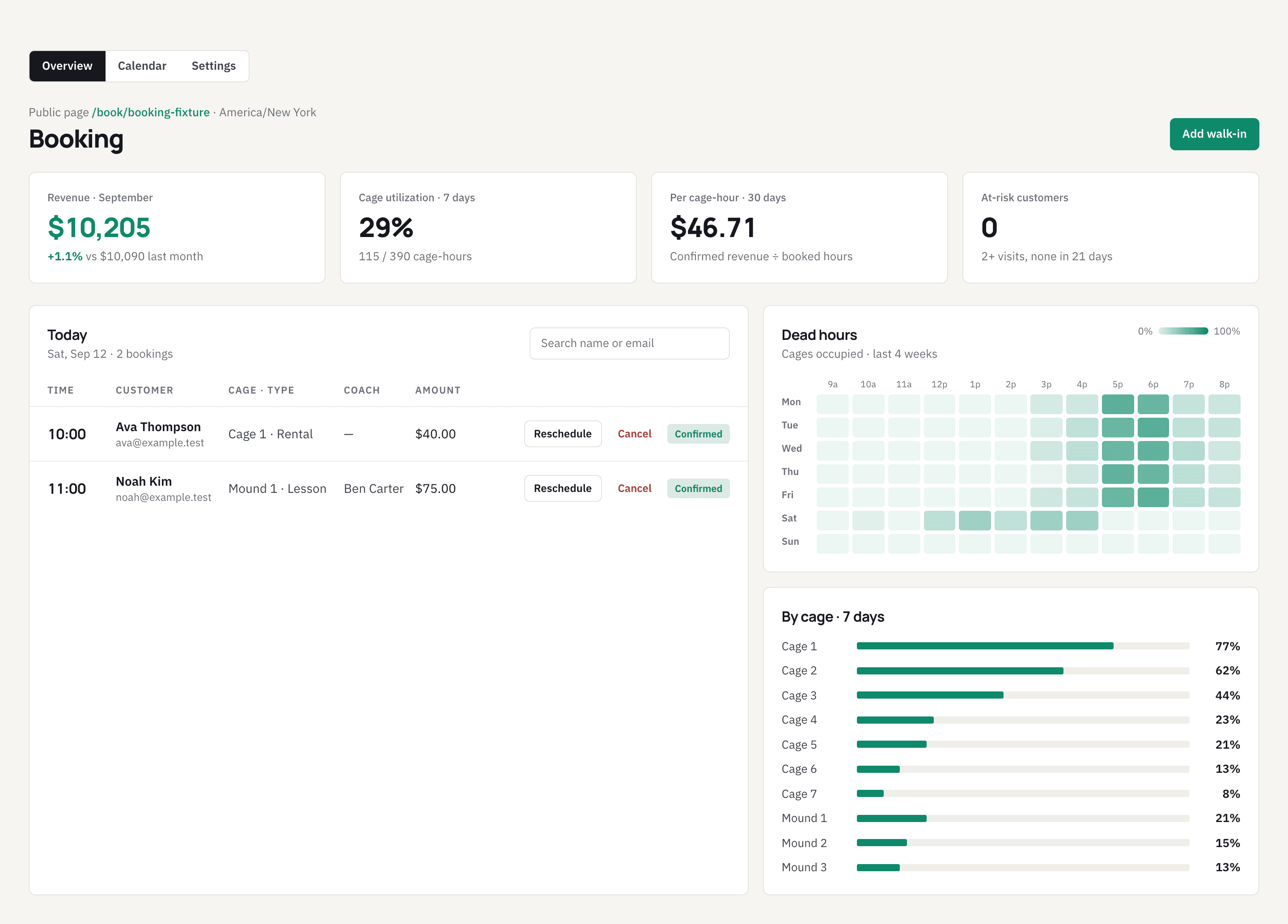The height and width of the screenshot is (924, 1288).
Task: Click the At-risk customers count 0
Action: tap(989, 228)
